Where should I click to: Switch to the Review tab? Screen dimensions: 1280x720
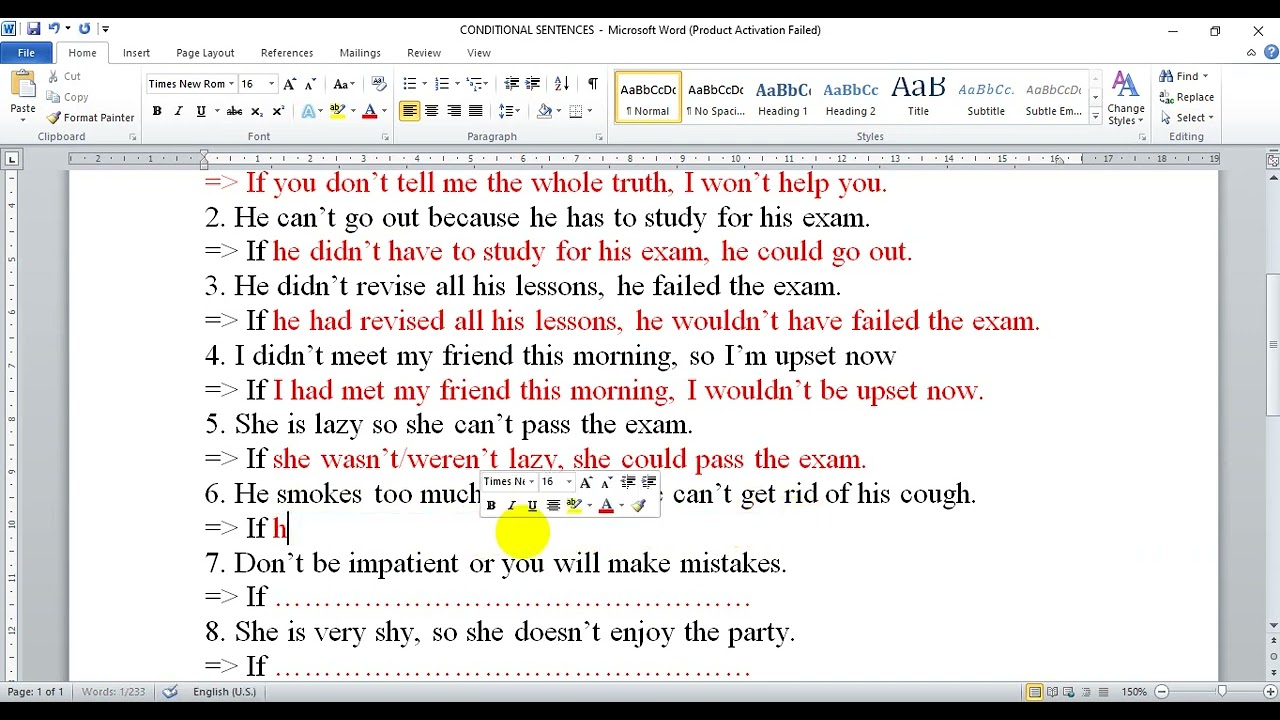coord(424,53)
